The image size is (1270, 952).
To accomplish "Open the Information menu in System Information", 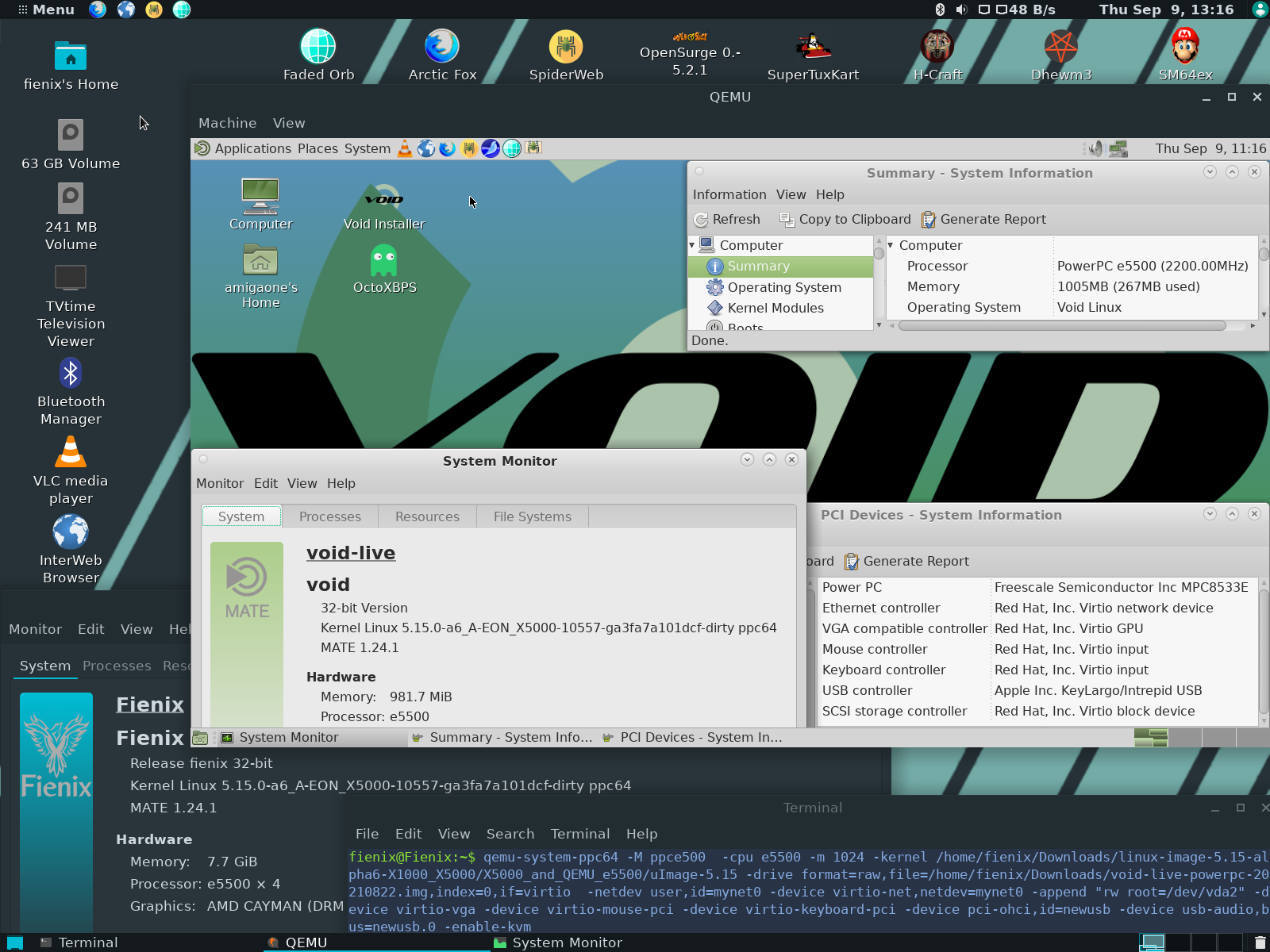I will click(729, 194).
